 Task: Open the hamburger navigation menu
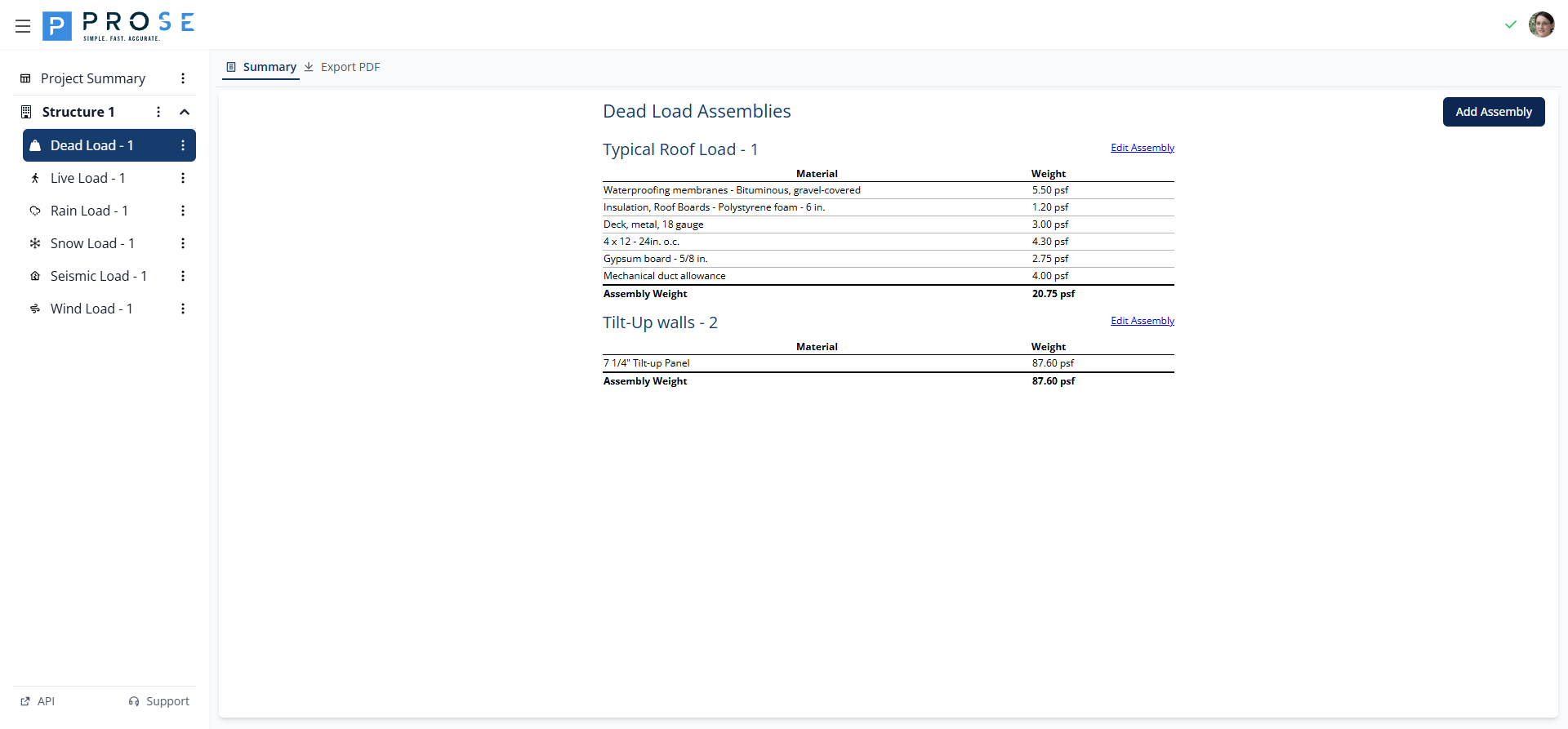pyautogui.click(x=23, y=26)
